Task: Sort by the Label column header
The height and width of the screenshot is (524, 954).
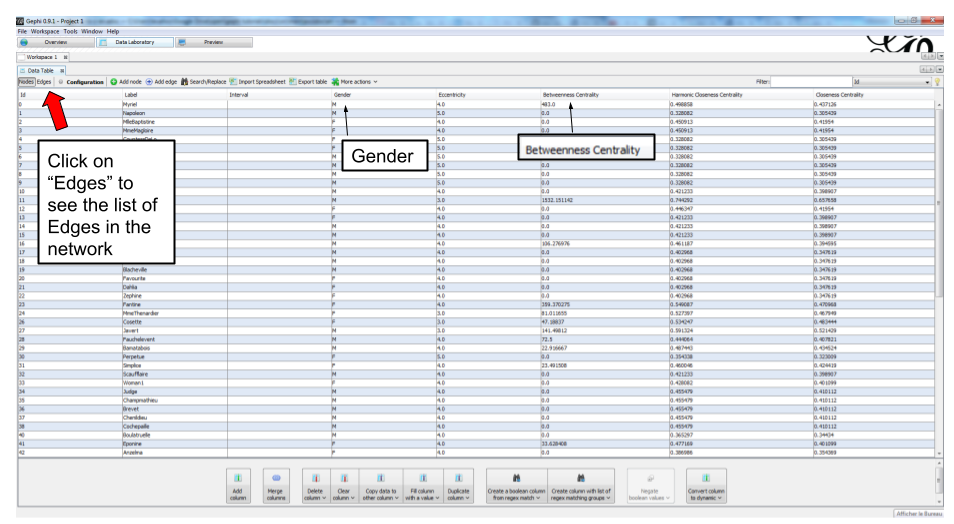Action: 175,95
